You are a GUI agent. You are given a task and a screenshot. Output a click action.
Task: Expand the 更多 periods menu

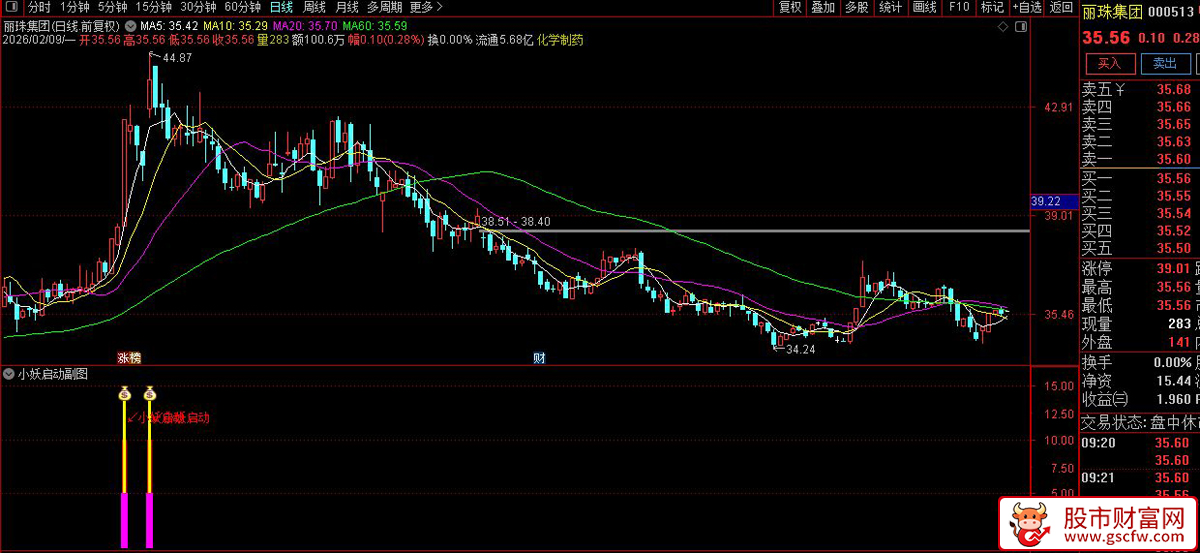coord(424,7)
